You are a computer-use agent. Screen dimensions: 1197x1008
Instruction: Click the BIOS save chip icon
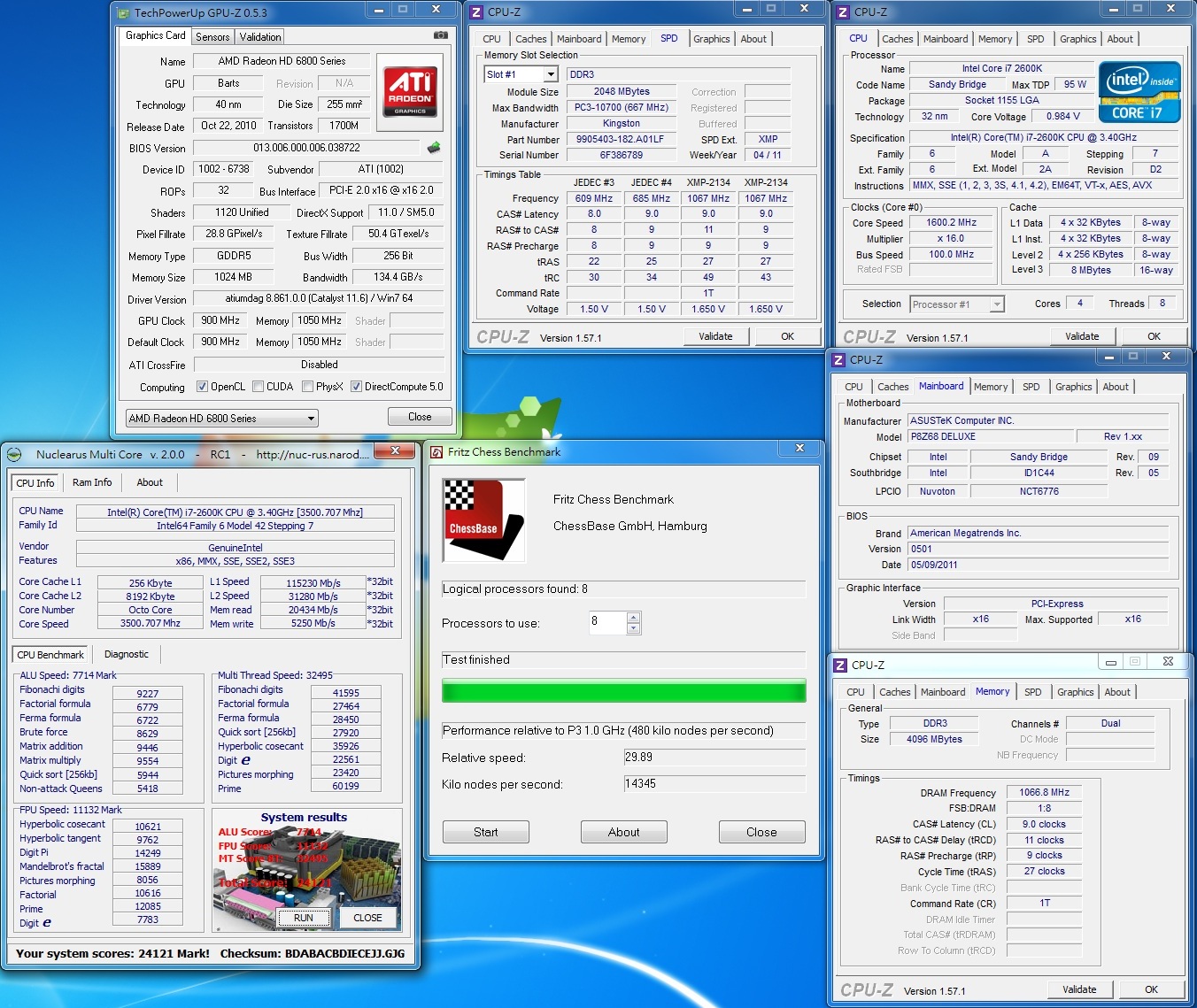[x=434, y=148]
